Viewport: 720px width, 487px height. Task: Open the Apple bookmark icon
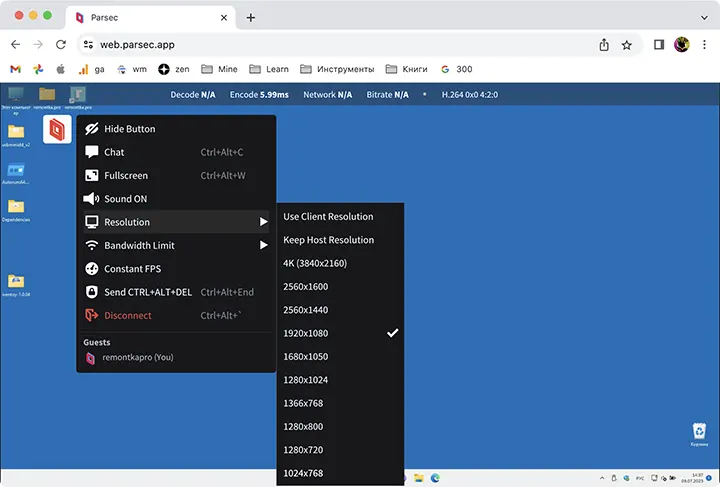click(61, 69)
